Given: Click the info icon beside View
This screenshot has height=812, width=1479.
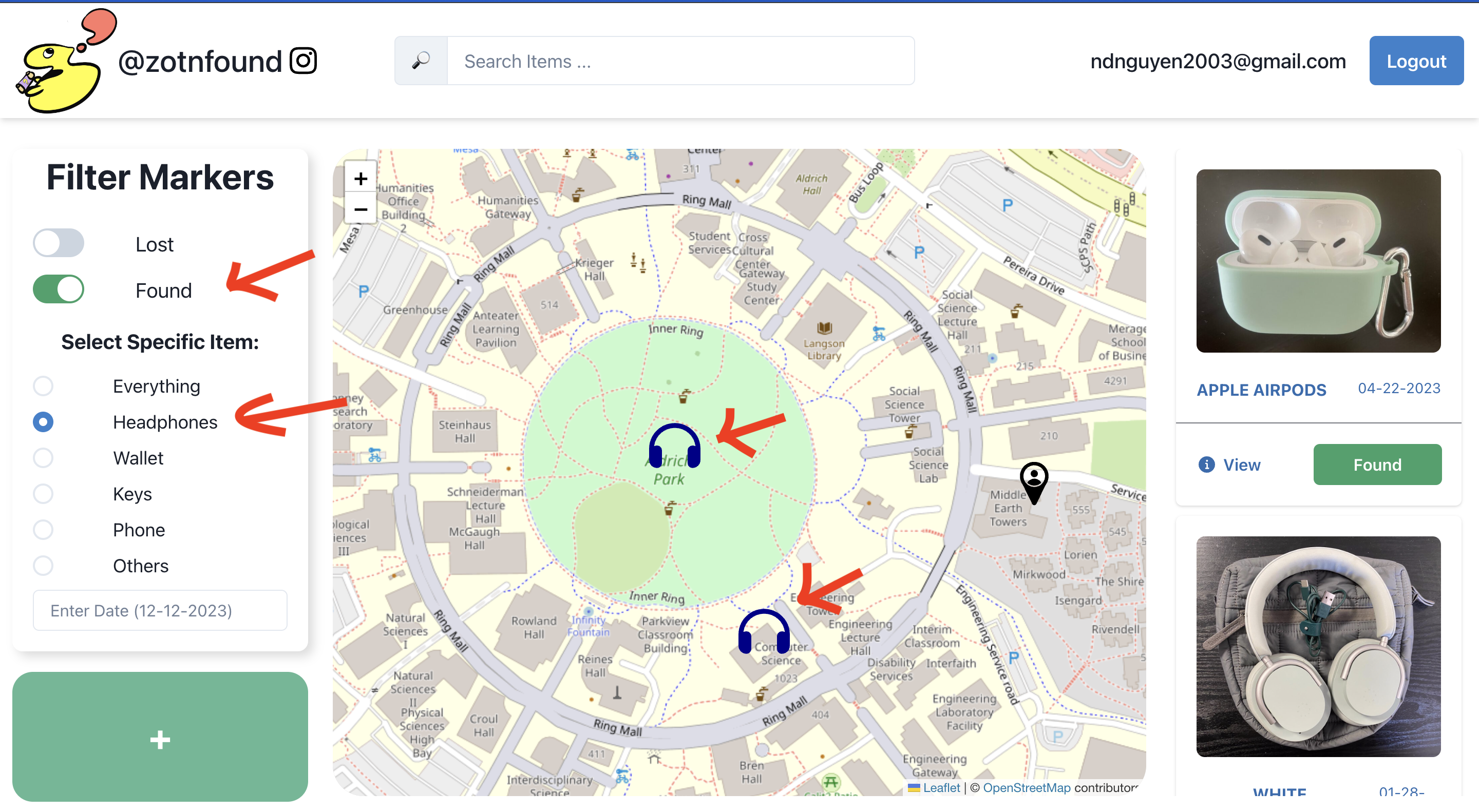Looking at the screenshot, I should tap(1206, 464).
